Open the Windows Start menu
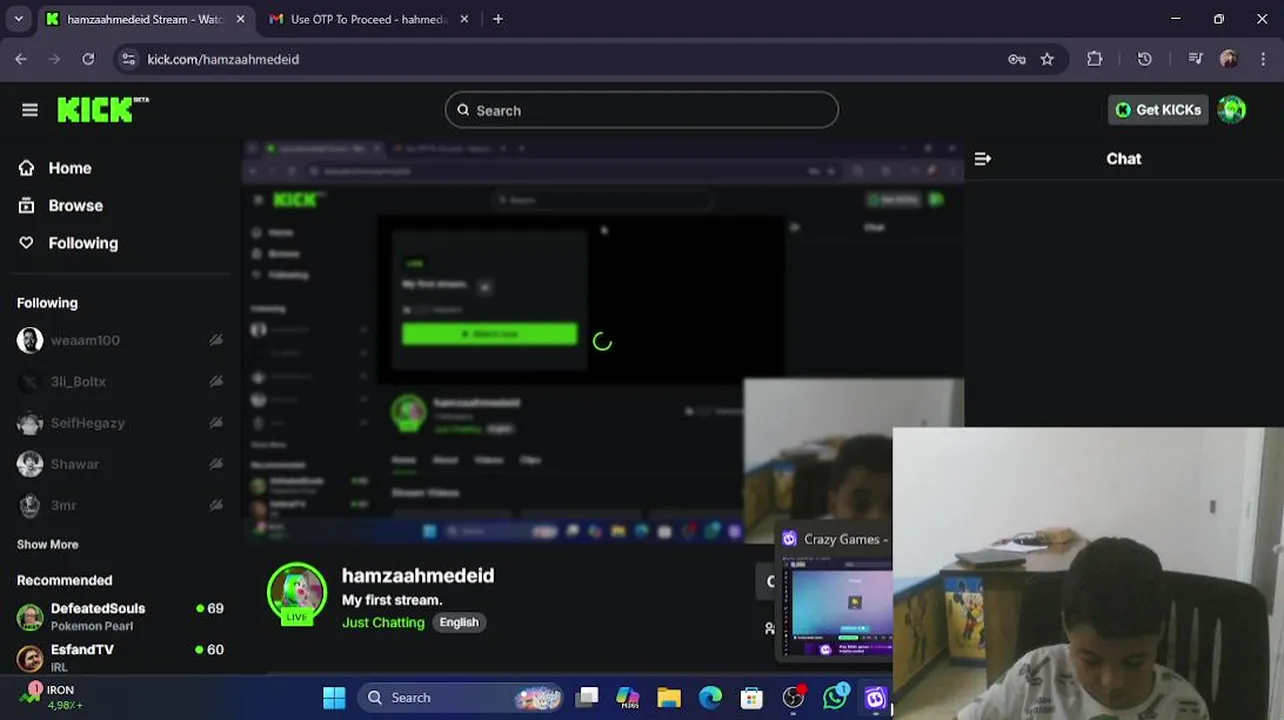1284x720 pixels. [x=334, y=697]
